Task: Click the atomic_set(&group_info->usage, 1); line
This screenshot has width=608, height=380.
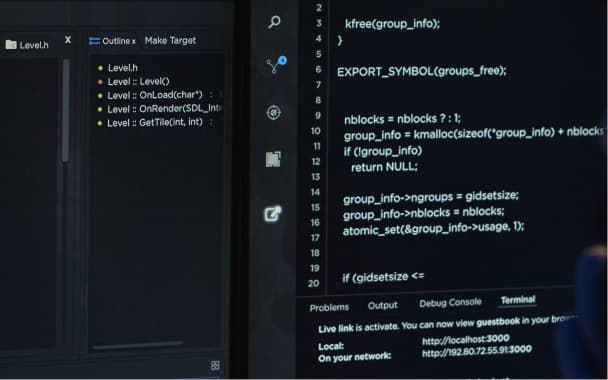Action: [434, 228]
